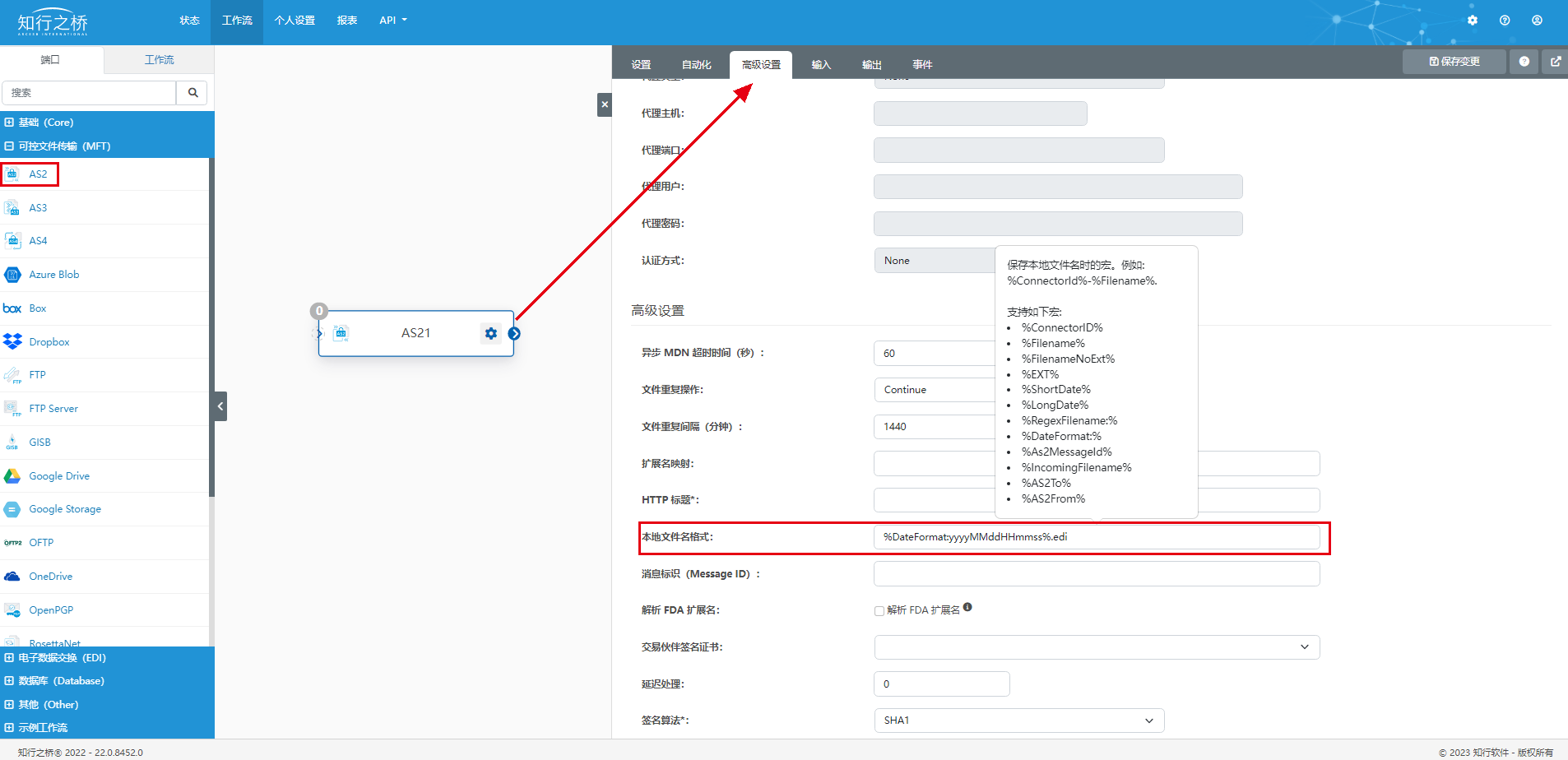Expand the 示例工作流 category

coord(107,728)
